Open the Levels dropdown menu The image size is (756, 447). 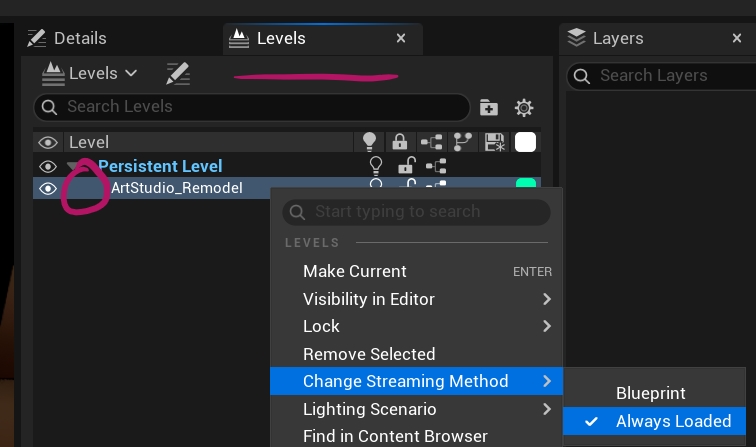coord(89,73)
